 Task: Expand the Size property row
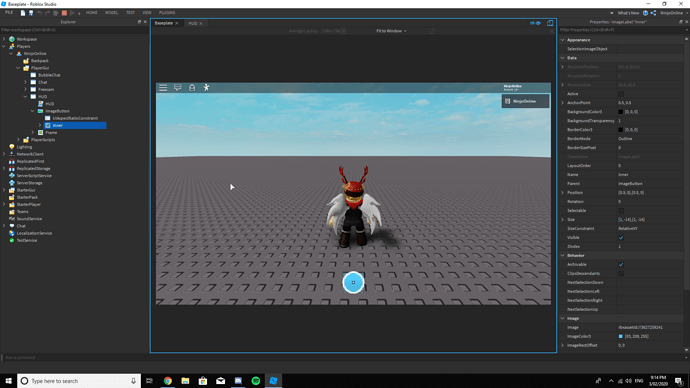(562, 220)
